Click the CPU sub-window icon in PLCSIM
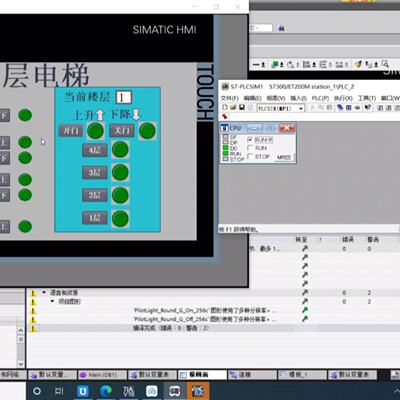The width and height of the screenshot is (400, 400). pos(225,128)
